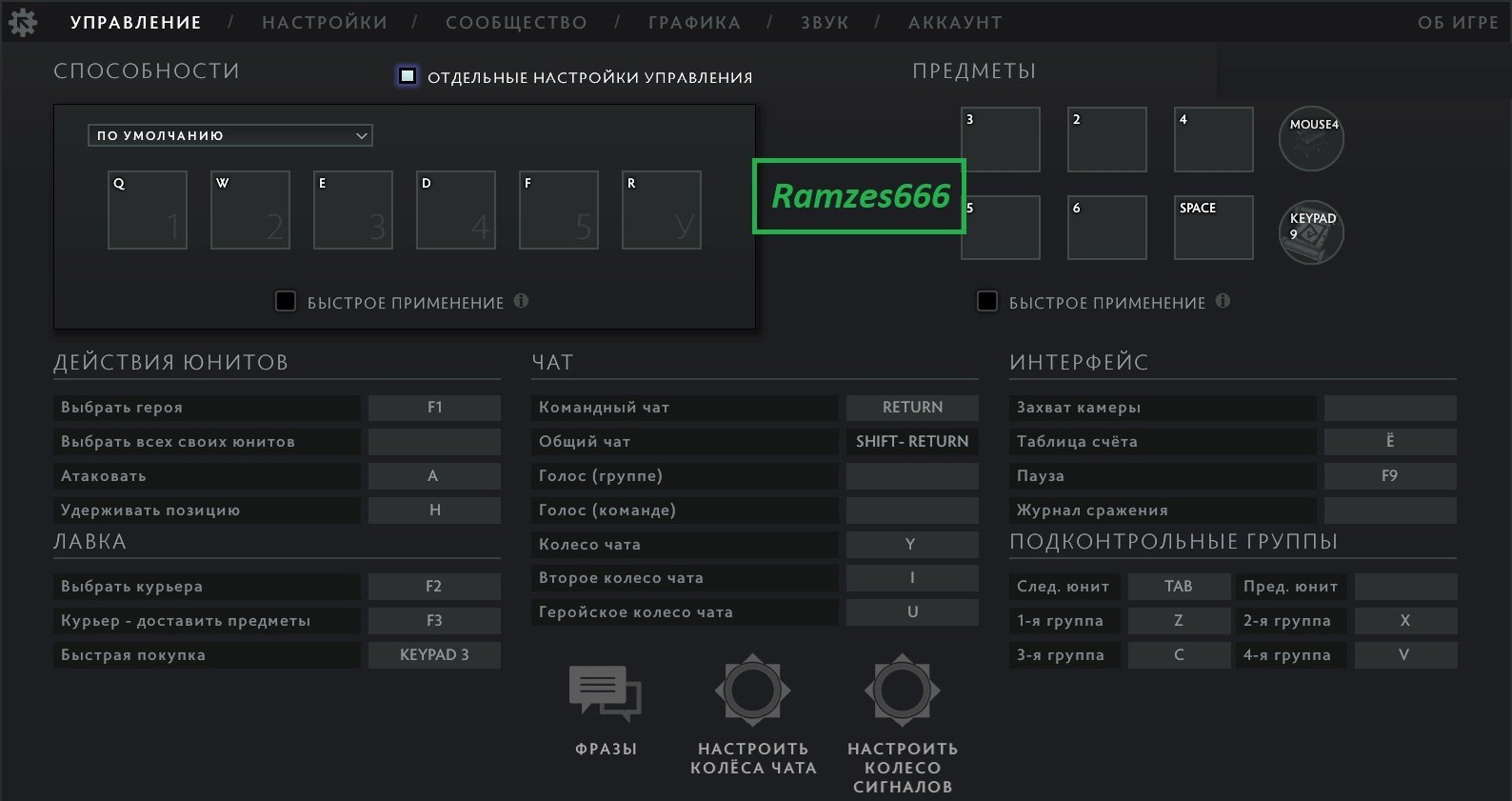Click the Q ability hotkey slot

pos(148,210)
